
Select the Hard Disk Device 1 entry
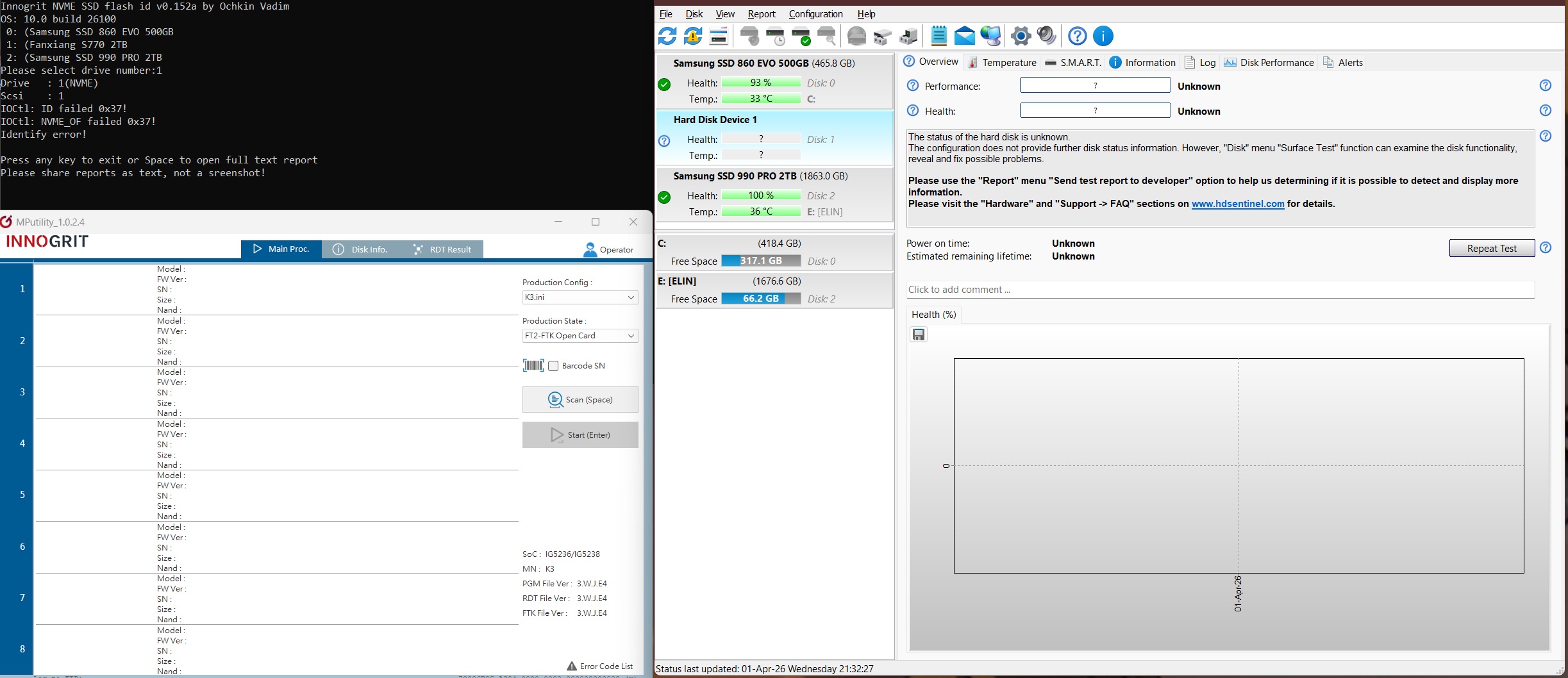[x=774, y=138]
